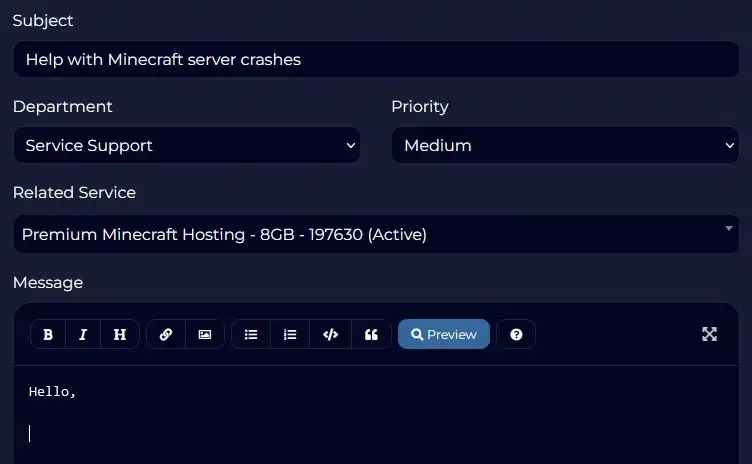Insert a blockquote

click(371, 335)
